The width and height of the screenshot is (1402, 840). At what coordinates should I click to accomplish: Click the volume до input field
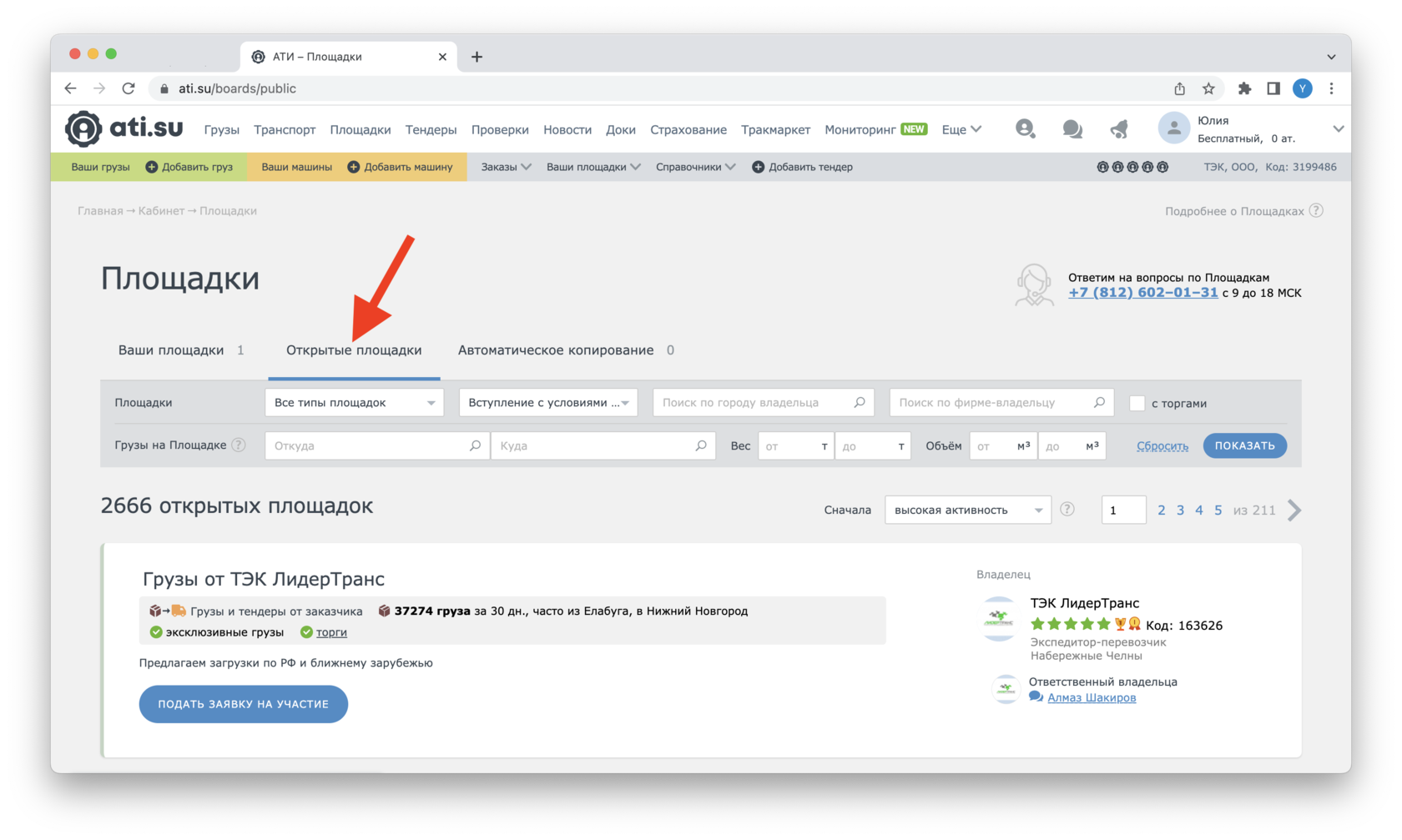point(1072,445)
